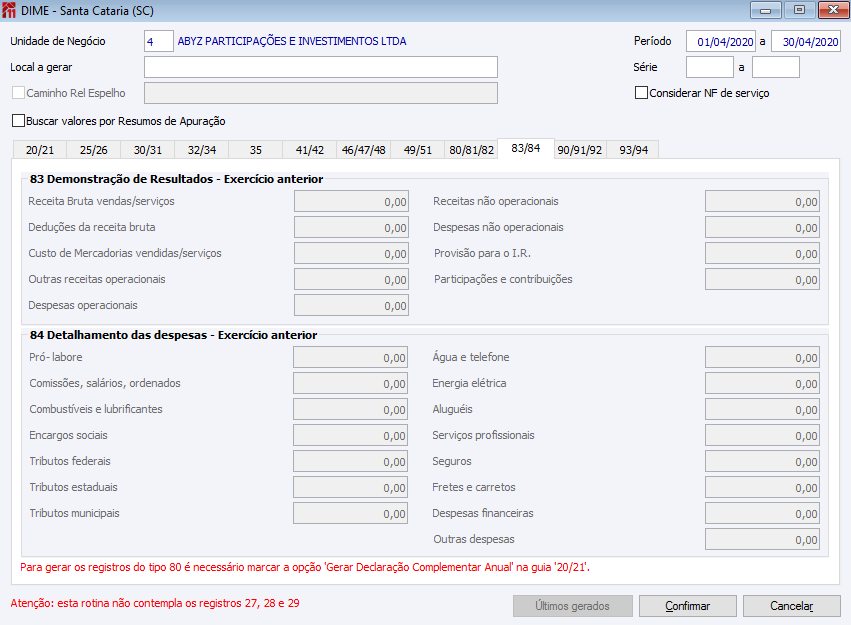Click the Pró-labore value field
This screenshot has width=851, height=625.
(350, 358)
